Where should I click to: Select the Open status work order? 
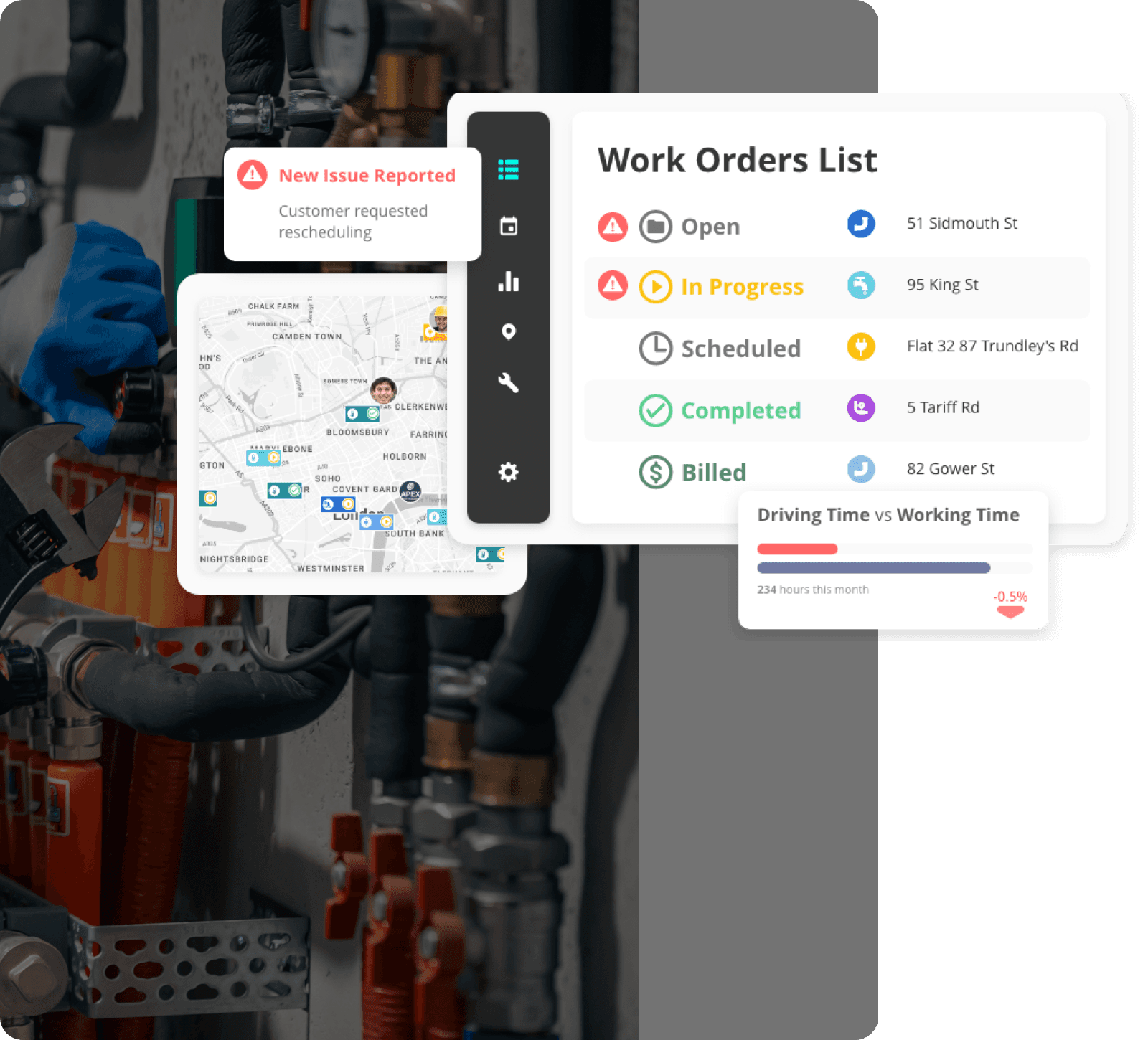tap(710, 227)
